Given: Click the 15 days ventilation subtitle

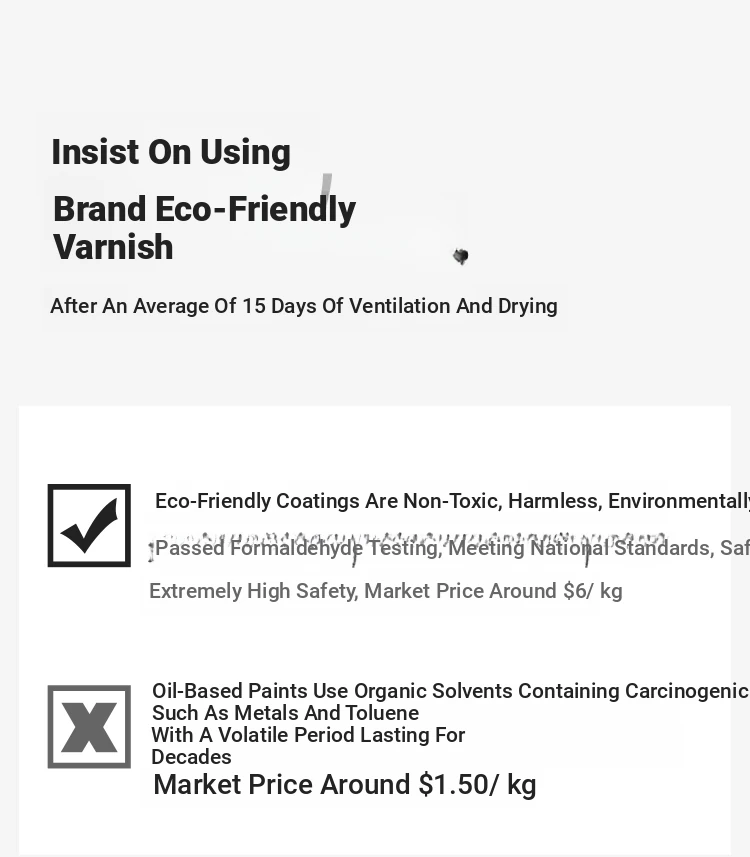Looking at the screenshot, I should [304, 306].
